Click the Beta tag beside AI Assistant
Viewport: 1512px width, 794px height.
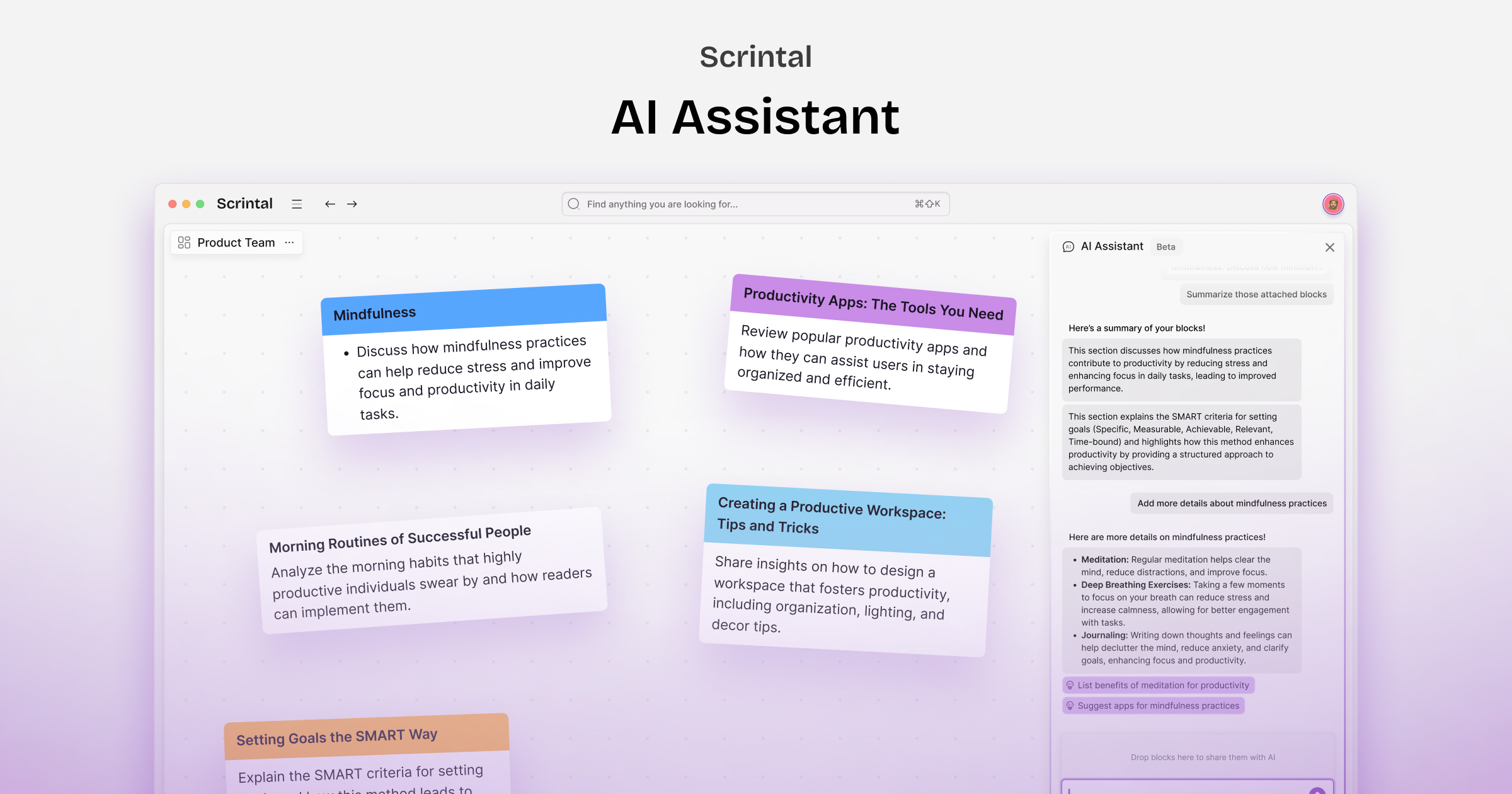pos(1166,246)
